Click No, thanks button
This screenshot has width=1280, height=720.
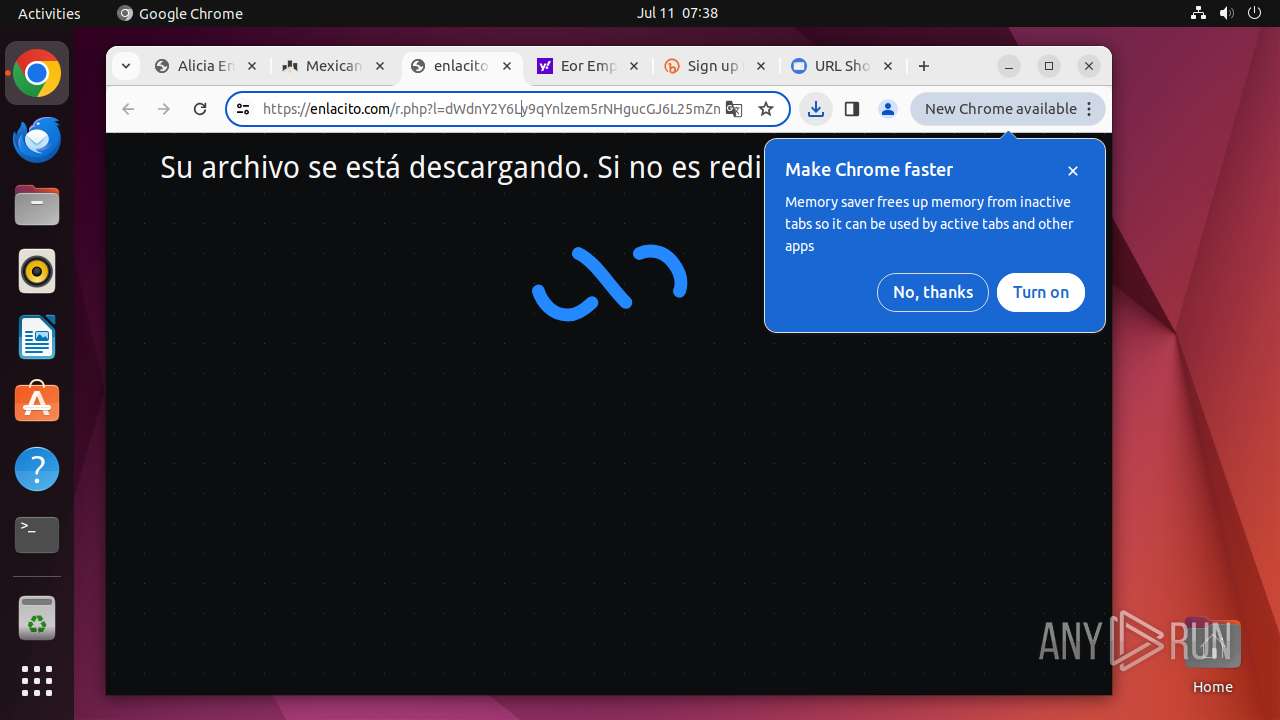pos(933,292)
